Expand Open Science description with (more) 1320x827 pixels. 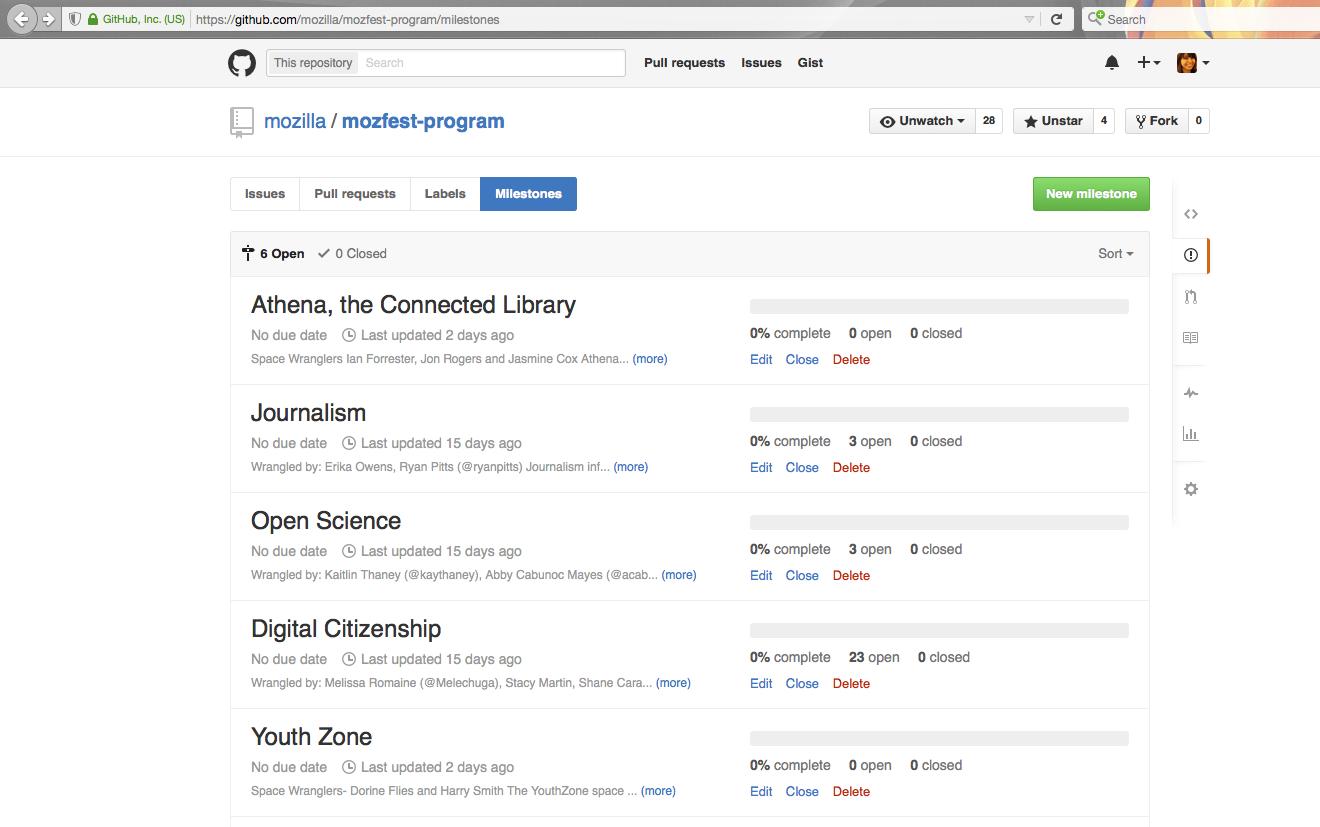(x=679, y=575)
